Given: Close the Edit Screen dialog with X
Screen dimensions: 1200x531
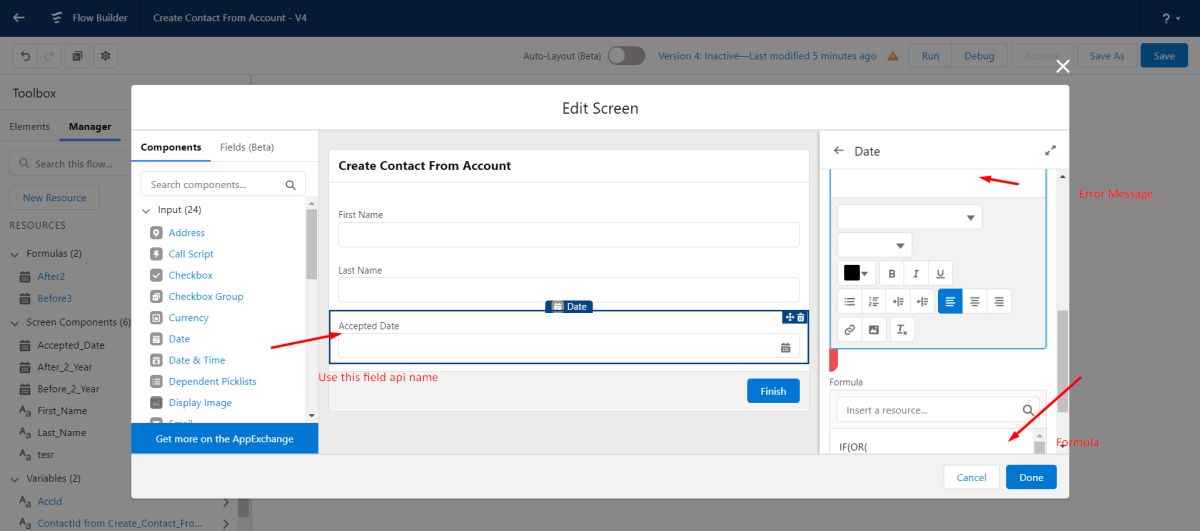Looking at the screenshot, I should [1063, 66].
